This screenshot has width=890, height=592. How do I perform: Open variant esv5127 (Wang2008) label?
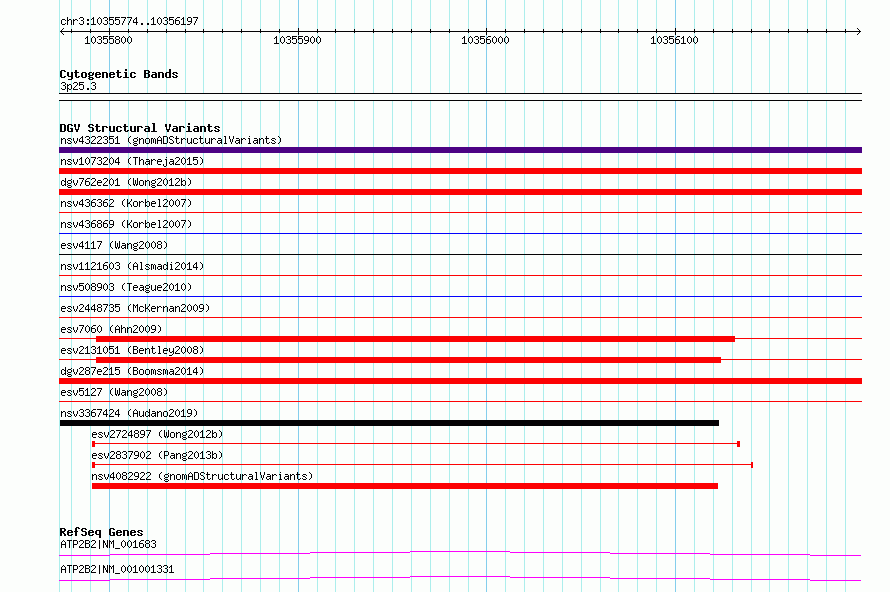click(114, 392)
